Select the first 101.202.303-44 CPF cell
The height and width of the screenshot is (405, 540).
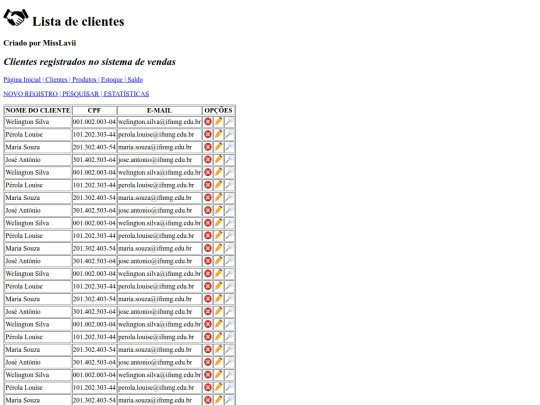[94, 135]
